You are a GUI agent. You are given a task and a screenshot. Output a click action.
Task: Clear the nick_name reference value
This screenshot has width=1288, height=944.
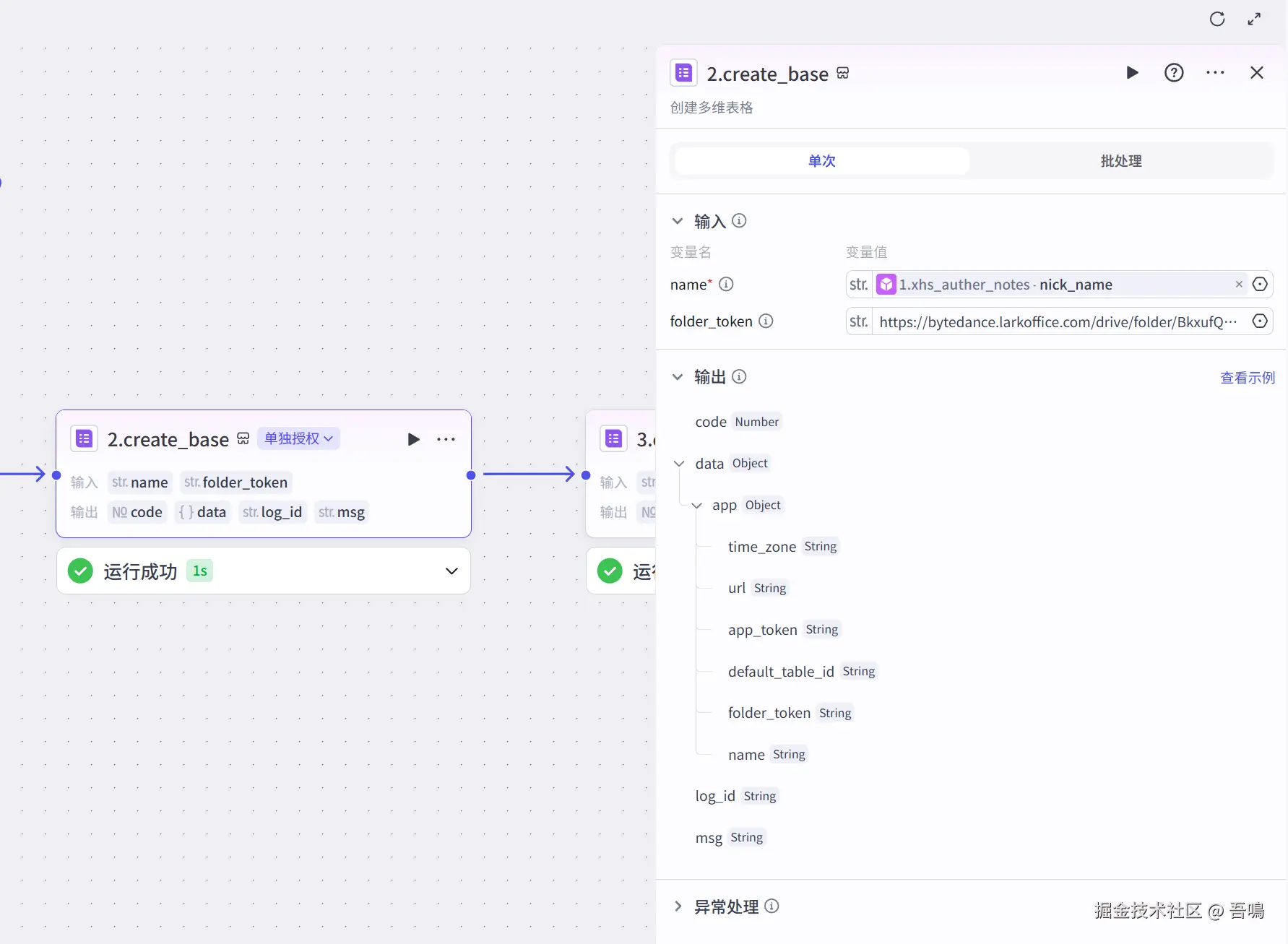[1239, 284]
